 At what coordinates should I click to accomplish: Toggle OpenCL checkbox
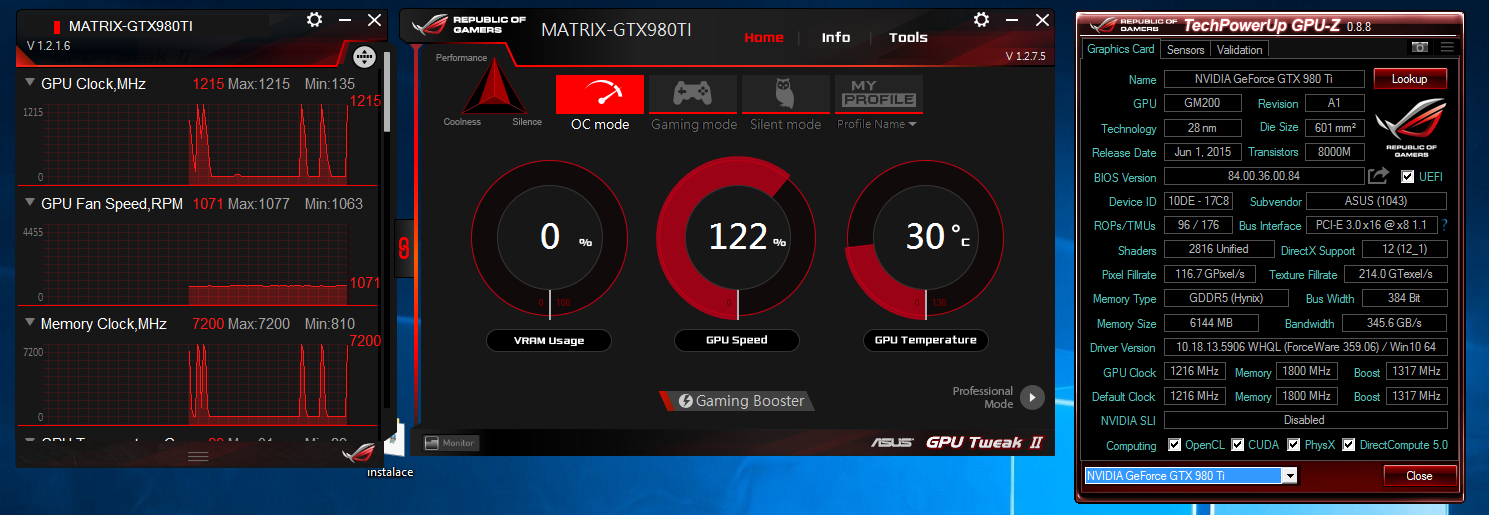pos(1175,445)
